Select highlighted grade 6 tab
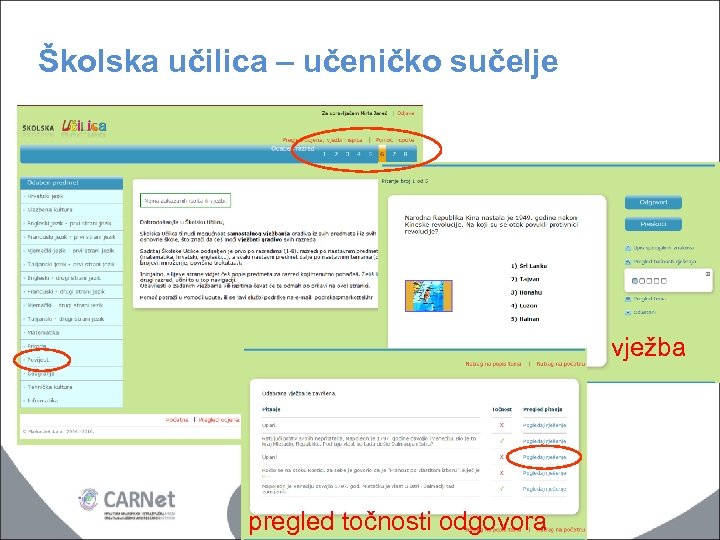The height and width of the screenshot is (540, 720). coord(382,154)
